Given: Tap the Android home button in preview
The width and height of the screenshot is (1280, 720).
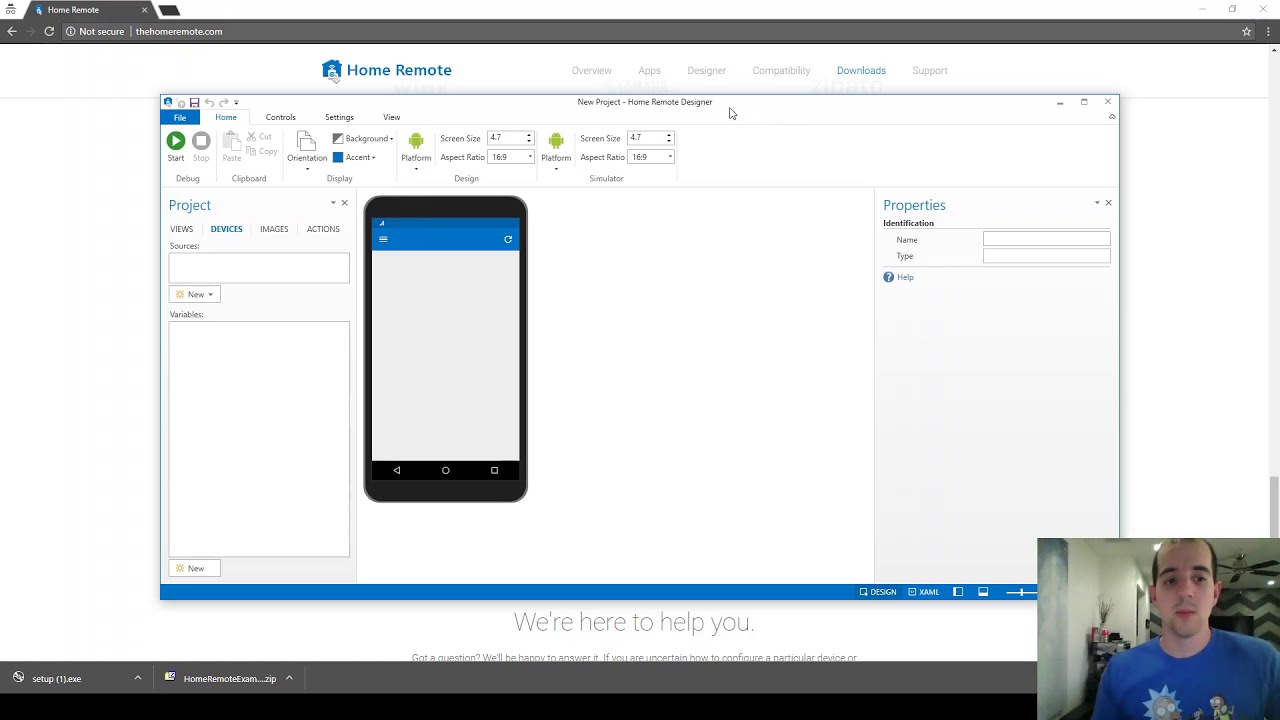Looking at the screenshot, I should 446,470.
